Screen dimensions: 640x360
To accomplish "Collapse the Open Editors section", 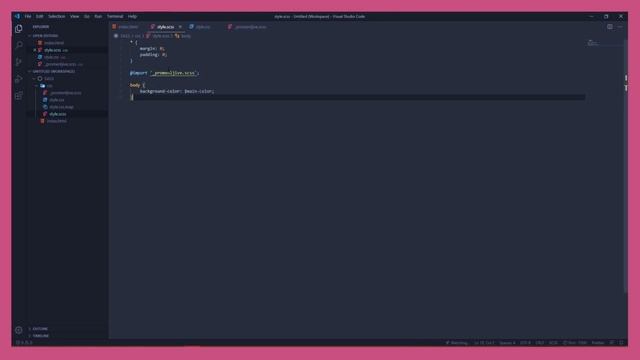I will pyautogui.click(x=45, y=36).
